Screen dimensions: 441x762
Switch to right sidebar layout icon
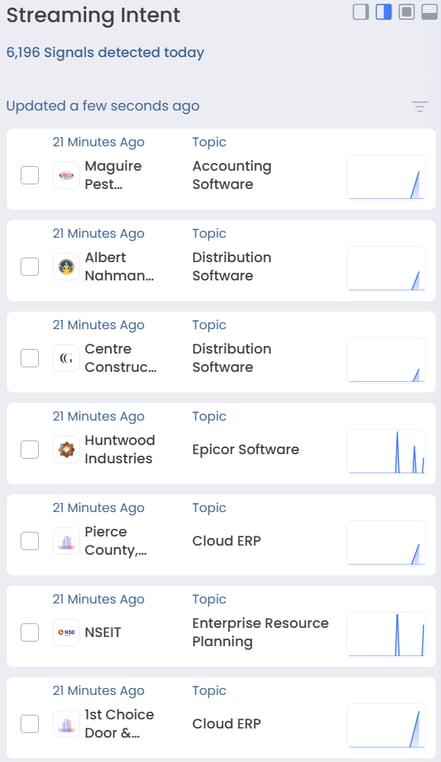pos(360,12)
